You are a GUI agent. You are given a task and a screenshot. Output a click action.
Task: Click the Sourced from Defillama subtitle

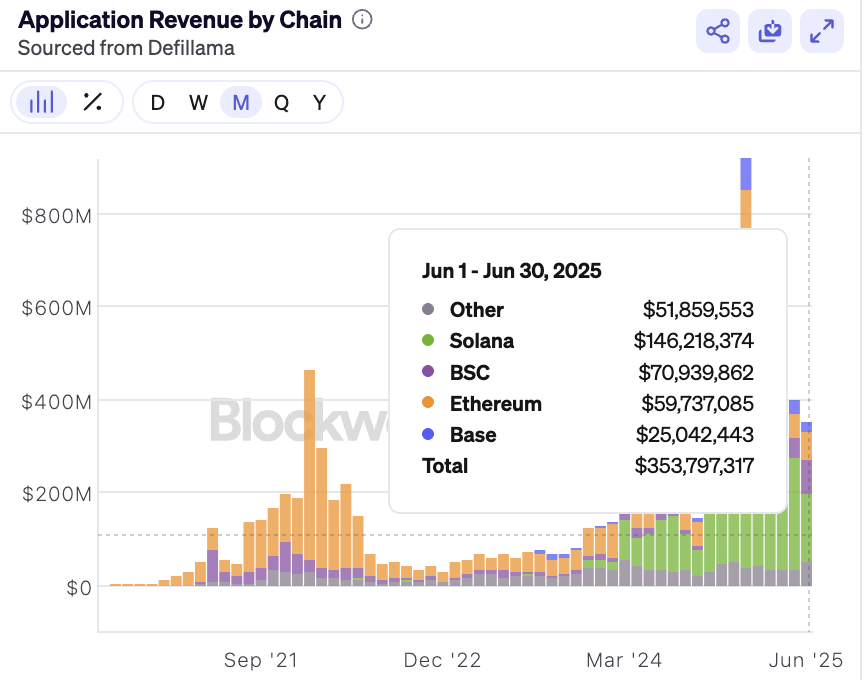coord(126,48)
